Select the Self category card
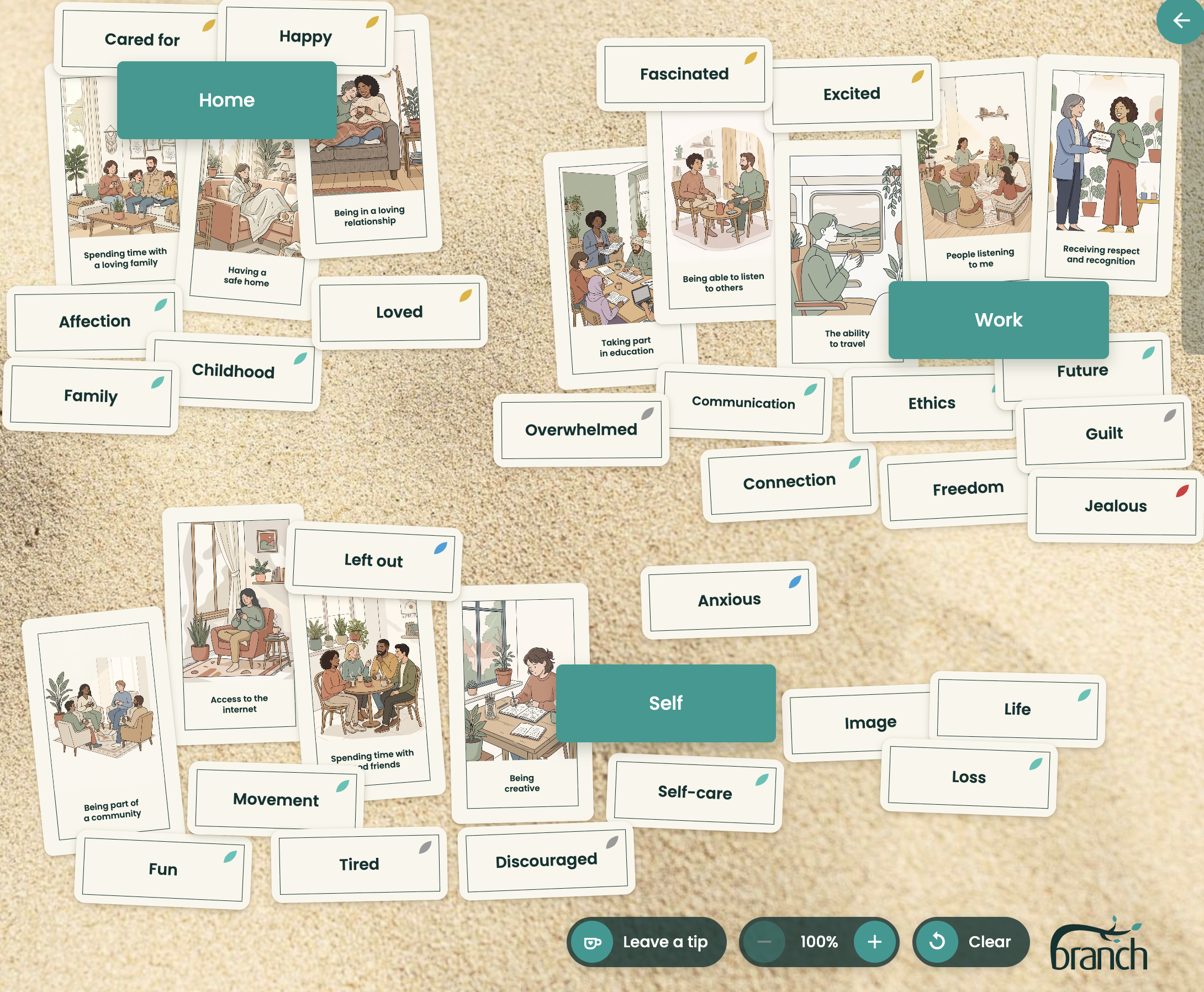The image size is (1204, 992). click(x=666, y=703)
